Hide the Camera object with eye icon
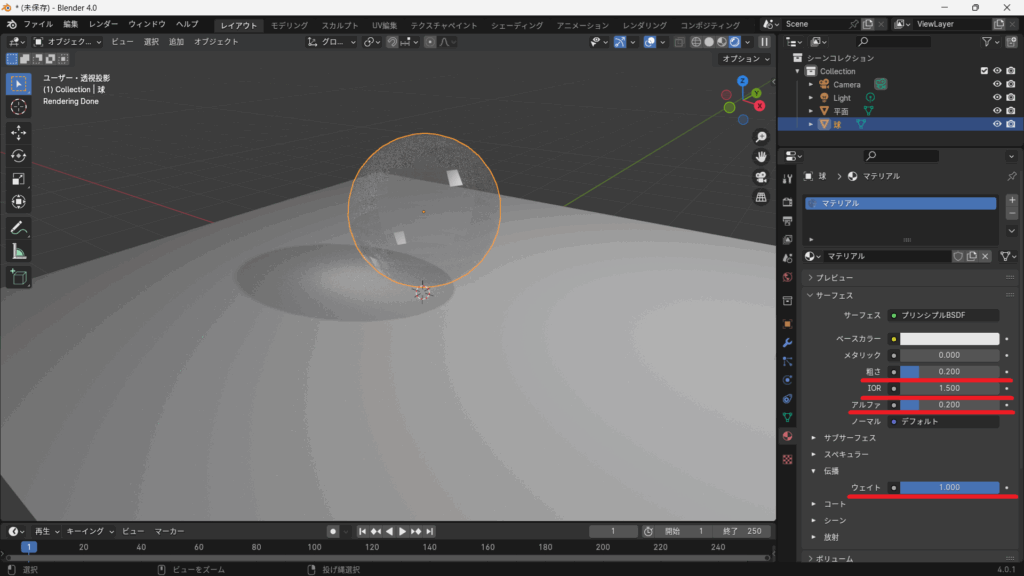The image size is (1024, 576). tap(997, 84)
